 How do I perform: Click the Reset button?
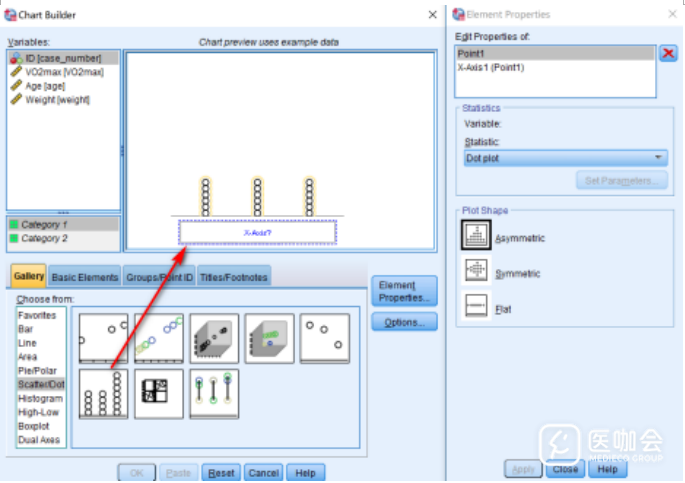click(x=221, y=473)
